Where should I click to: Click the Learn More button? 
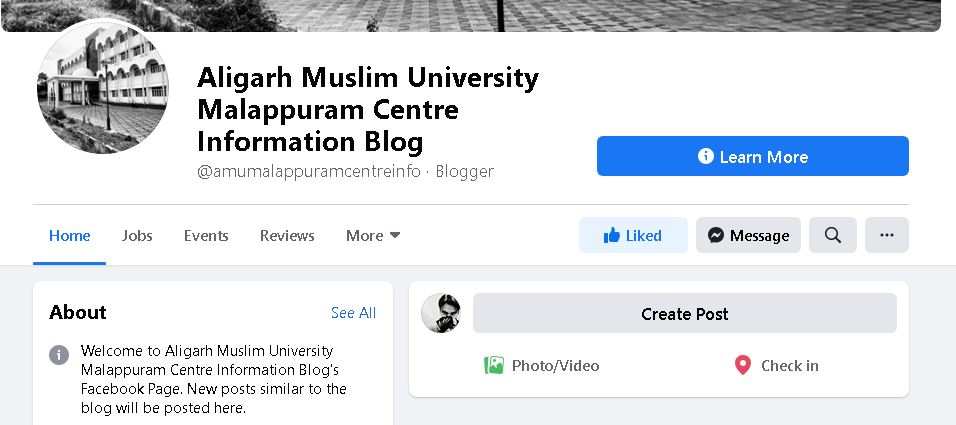pos(753,156)
